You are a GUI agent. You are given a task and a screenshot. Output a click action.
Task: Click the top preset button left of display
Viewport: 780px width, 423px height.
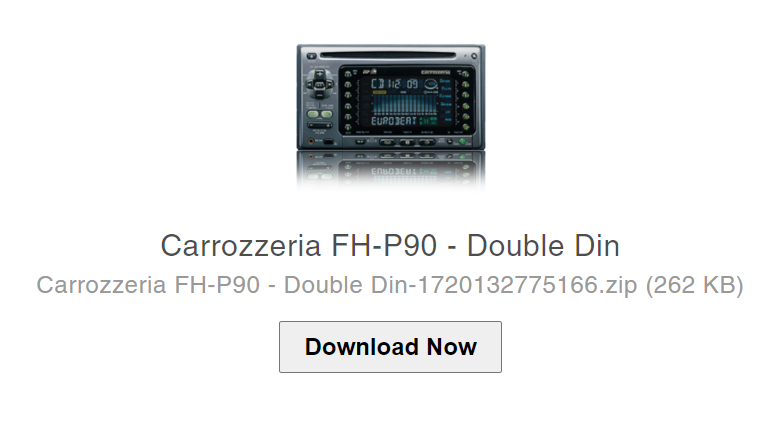click(x=348, y=74)
